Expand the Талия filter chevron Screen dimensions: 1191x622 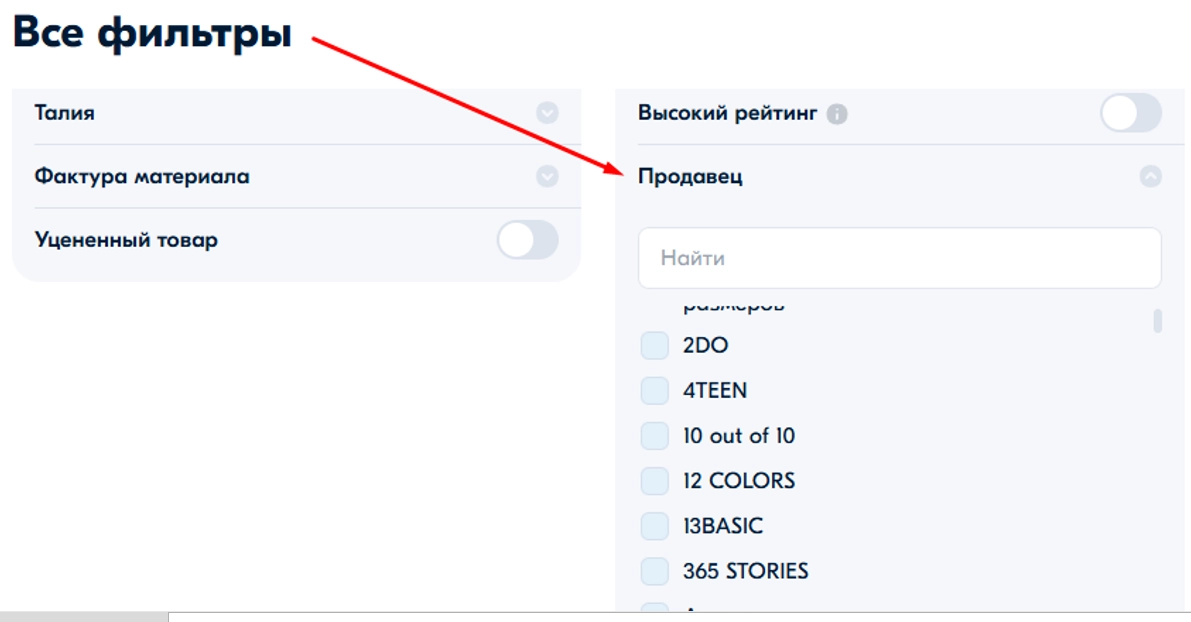pyautogui.click(x=547, y=113)
